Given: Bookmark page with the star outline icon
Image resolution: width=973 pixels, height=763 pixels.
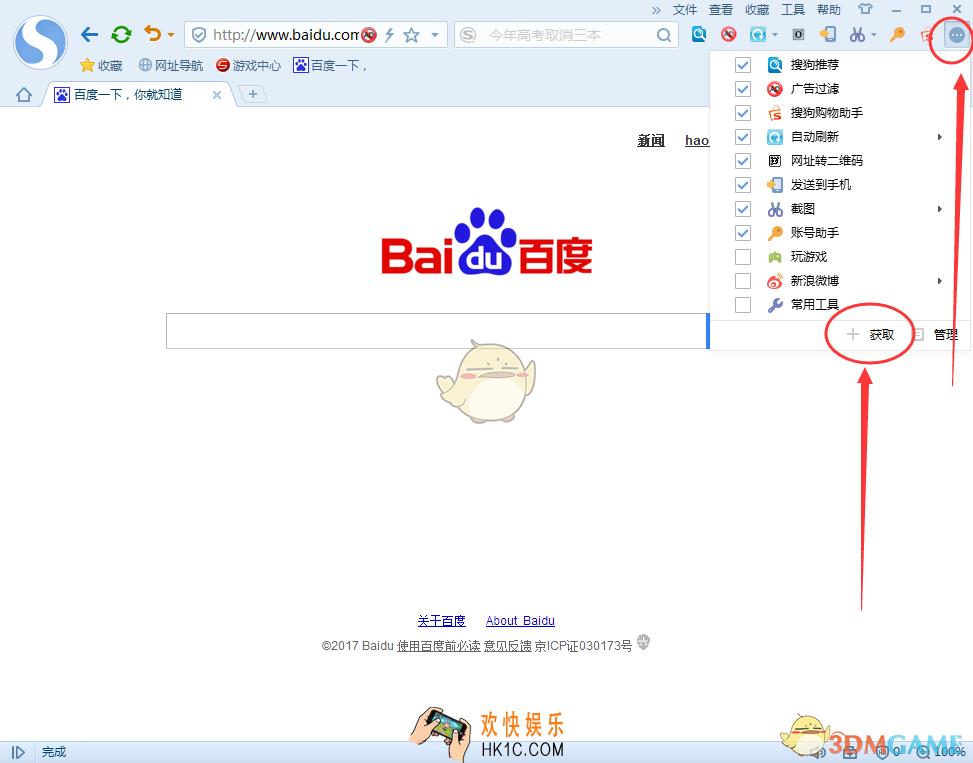Looking at the screenshot, I should tap(411, 35).
